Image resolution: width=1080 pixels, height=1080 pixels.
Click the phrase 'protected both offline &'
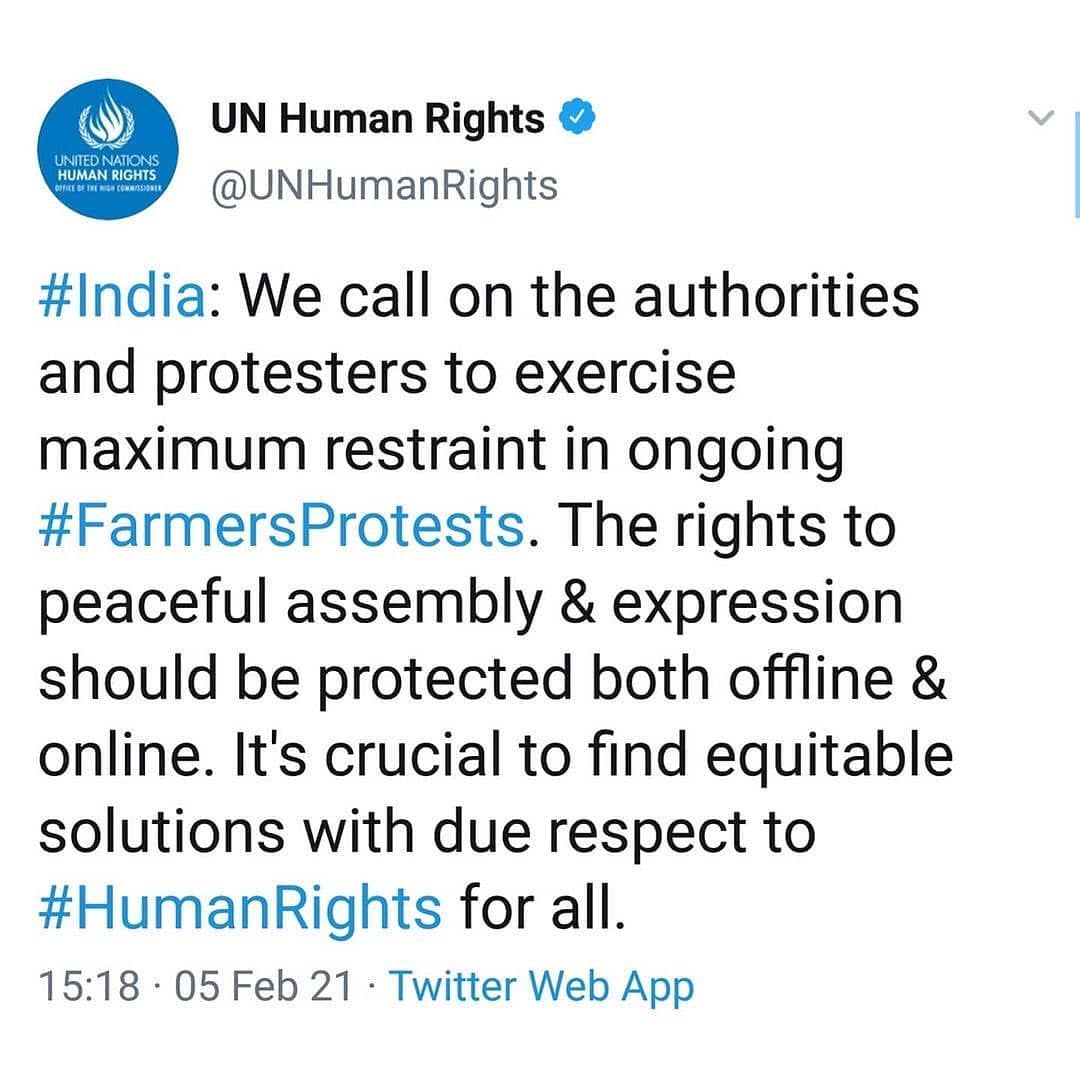tap(632, 679)
